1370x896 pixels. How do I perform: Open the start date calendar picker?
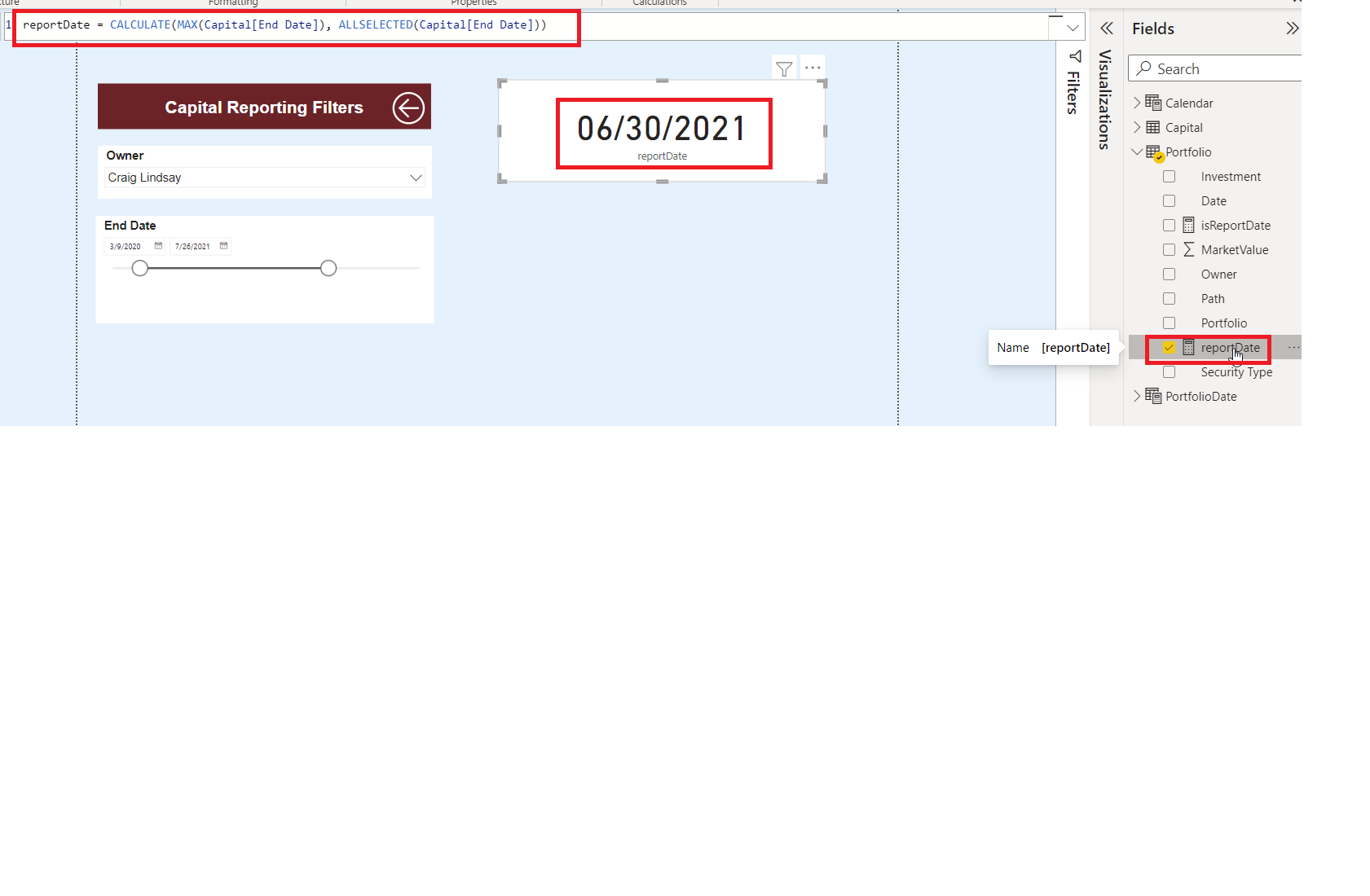click(158, 246)
